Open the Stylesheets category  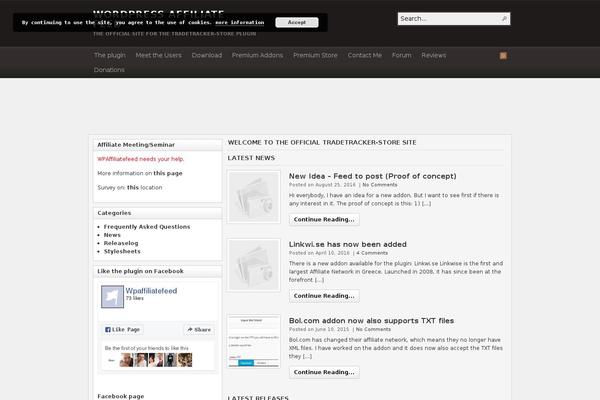point(122,251)
